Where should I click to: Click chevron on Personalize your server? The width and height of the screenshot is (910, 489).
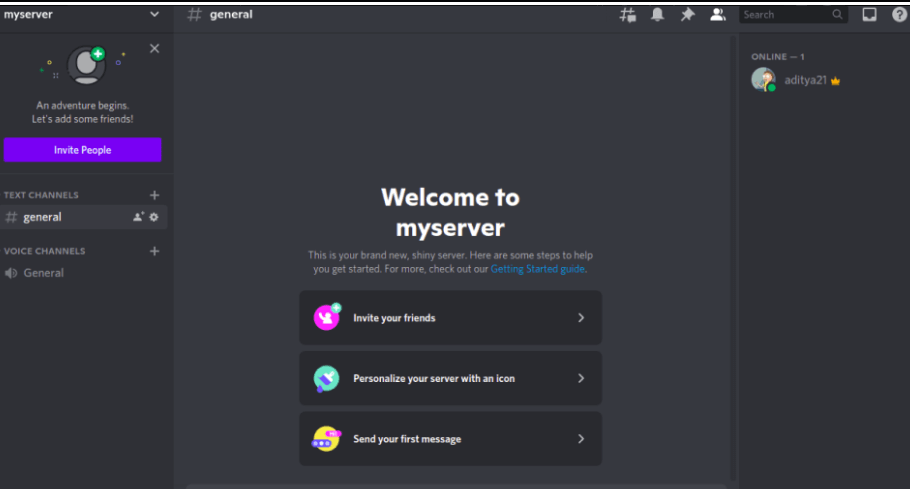coord(581,378)
